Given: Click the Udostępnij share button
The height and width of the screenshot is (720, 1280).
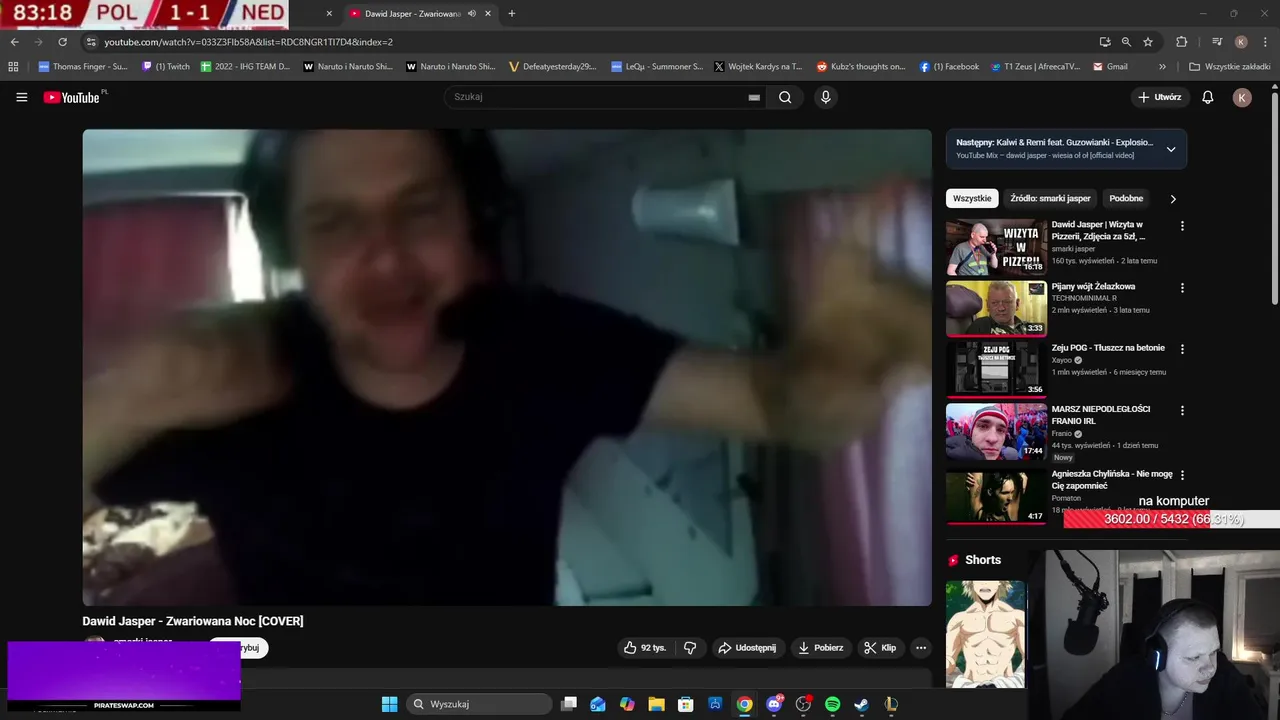Looking at the screenshot, I should [747, 648].
